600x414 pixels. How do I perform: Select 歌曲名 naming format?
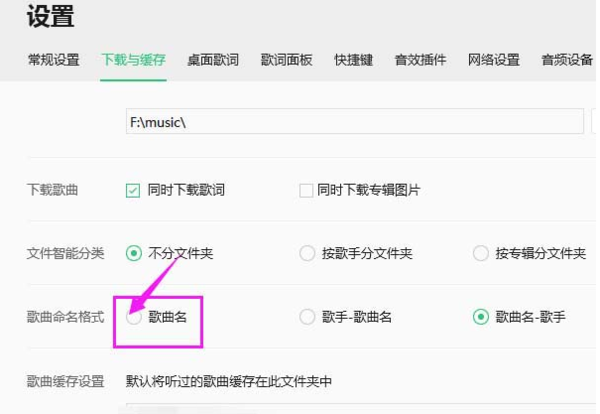pos(134,317)
